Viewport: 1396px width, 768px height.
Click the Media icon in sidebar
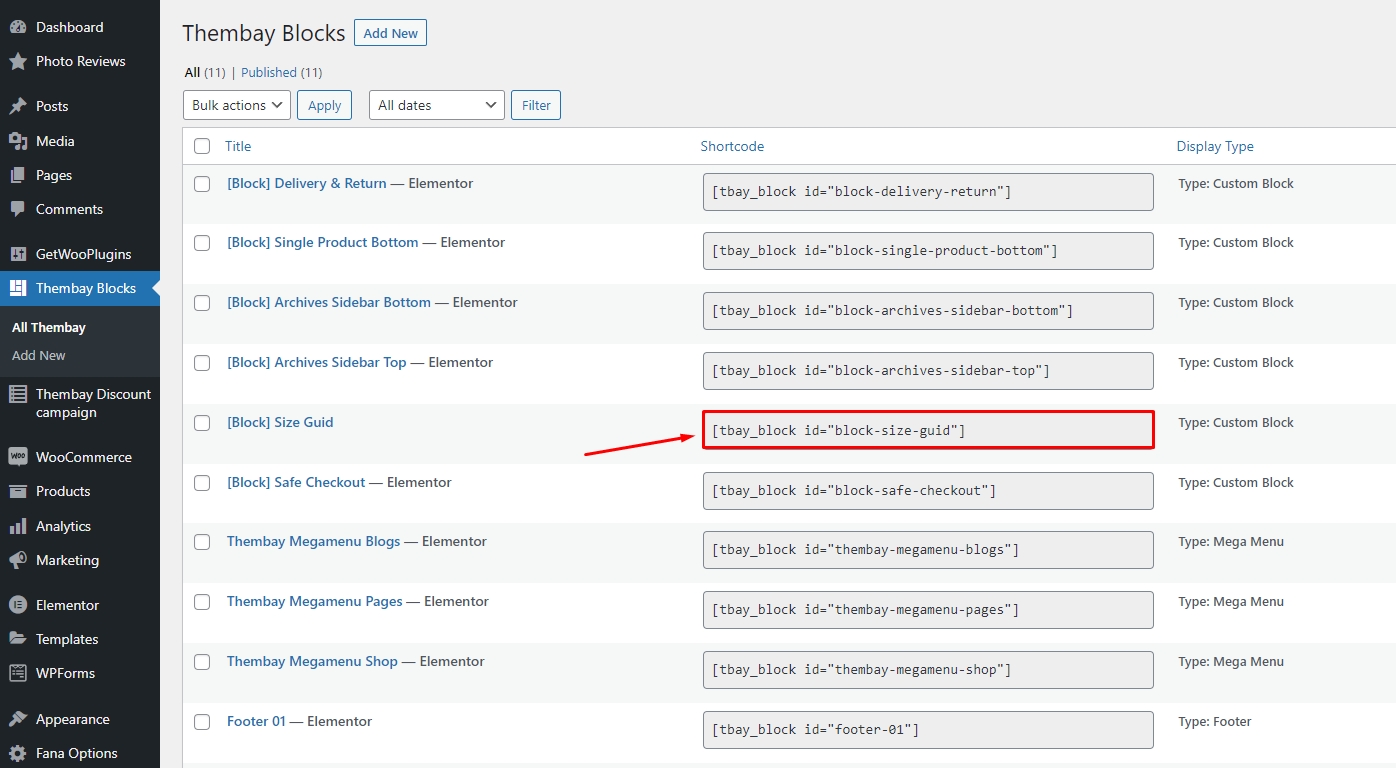tap(18, 141)
